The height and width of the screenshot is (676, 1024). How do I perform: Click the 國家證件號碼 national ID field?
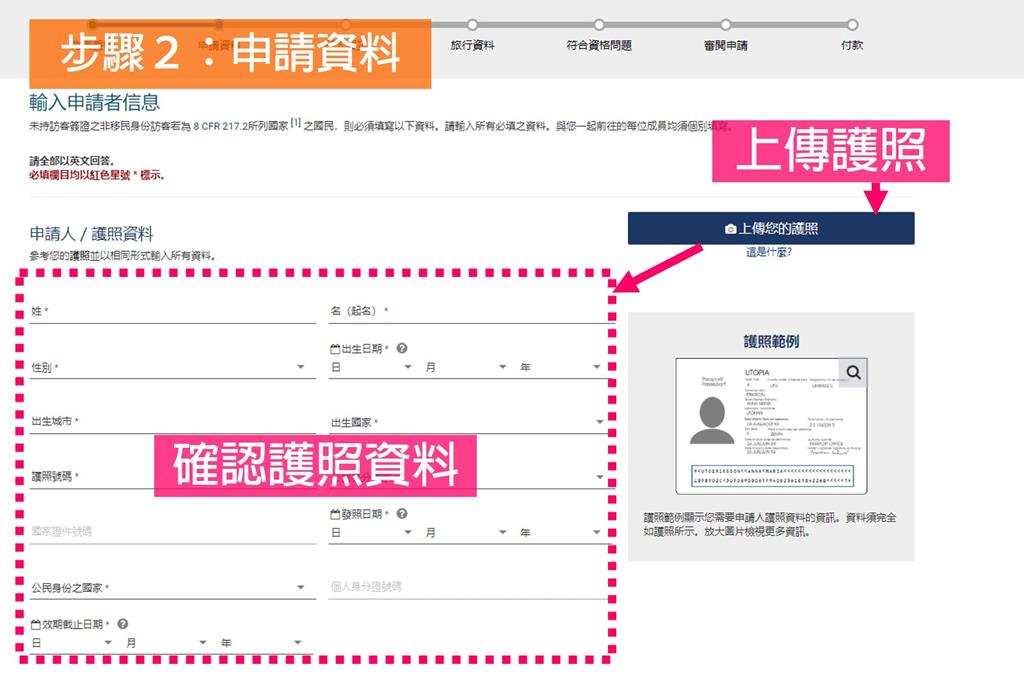tap(174, 532)
